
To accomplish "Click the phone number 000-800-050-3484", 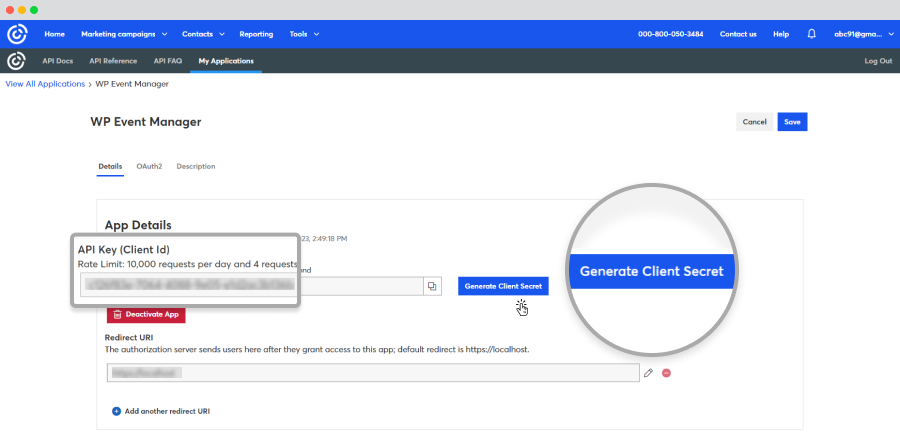I will point(670,34).
